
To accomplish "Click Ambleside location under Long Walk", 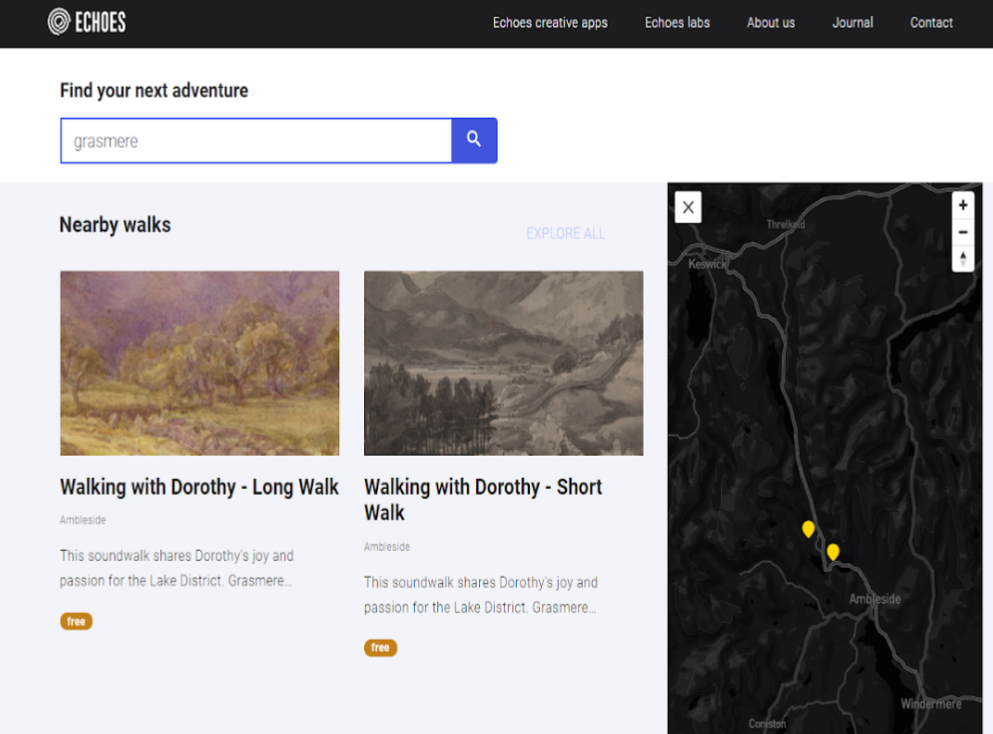I will (83, 520).
